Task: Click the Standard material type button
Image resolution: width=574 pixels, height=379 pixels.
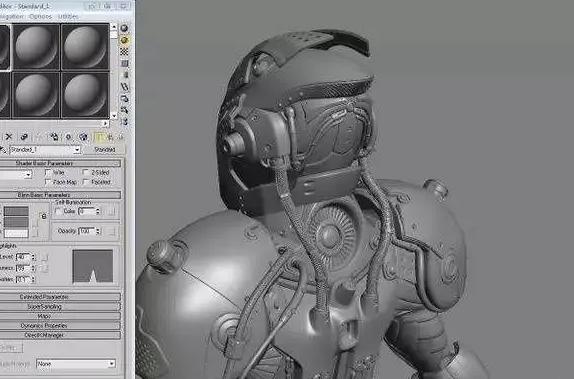Action: [105, 149]
